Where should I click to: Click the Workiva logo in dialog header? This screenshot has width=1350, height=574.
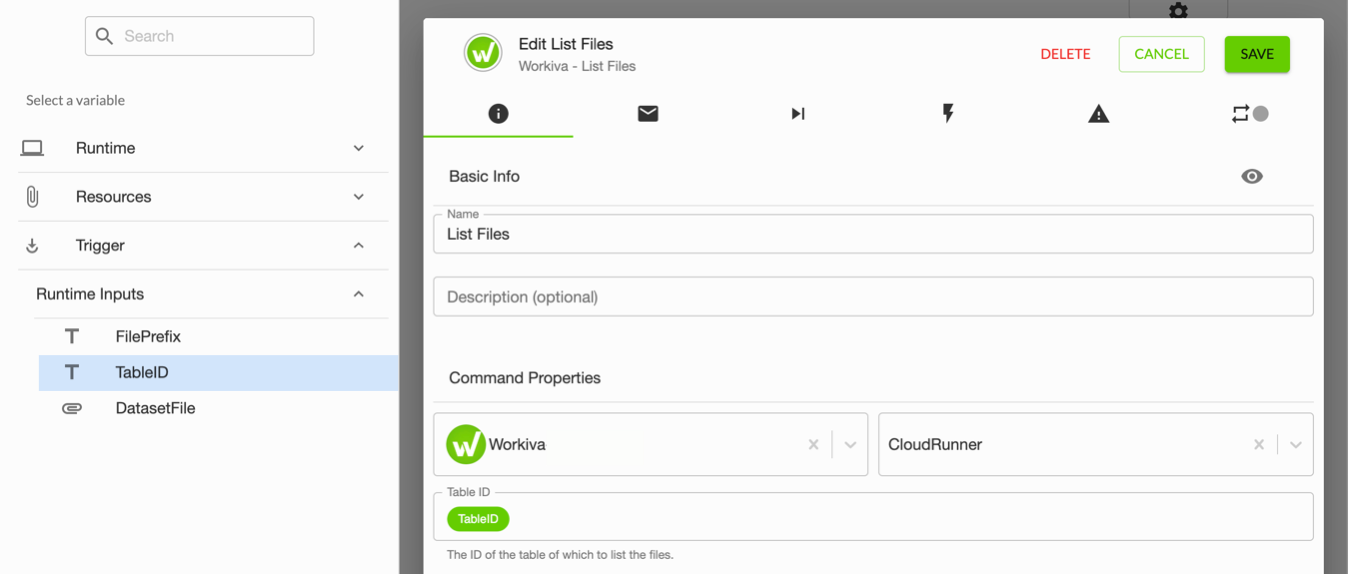pos(483,53)
